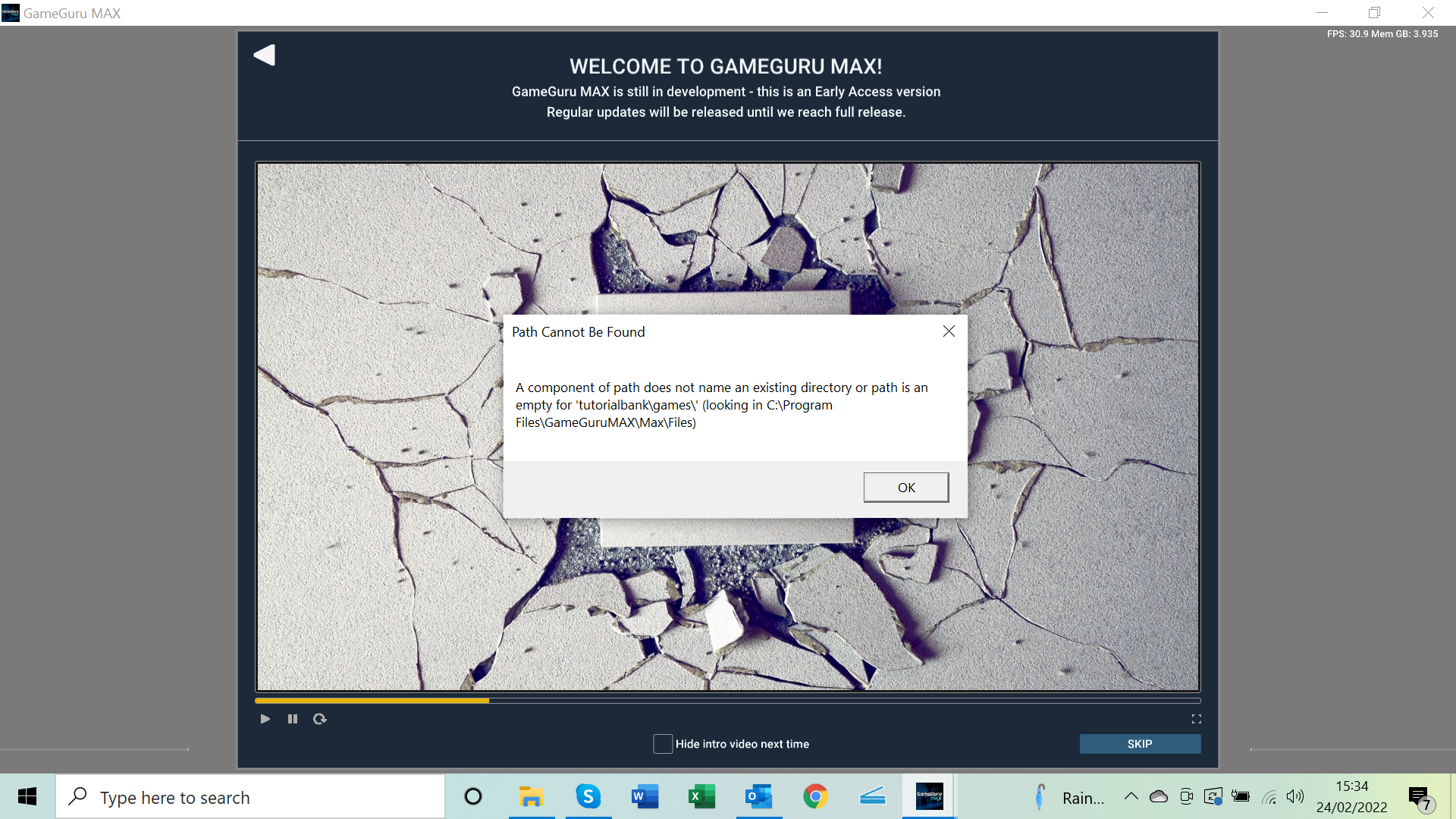Image resolution: width=1456 pixels, height=819 pixels.
Task: Enable 'Hide intro video next time'
Action: (662, 744)
